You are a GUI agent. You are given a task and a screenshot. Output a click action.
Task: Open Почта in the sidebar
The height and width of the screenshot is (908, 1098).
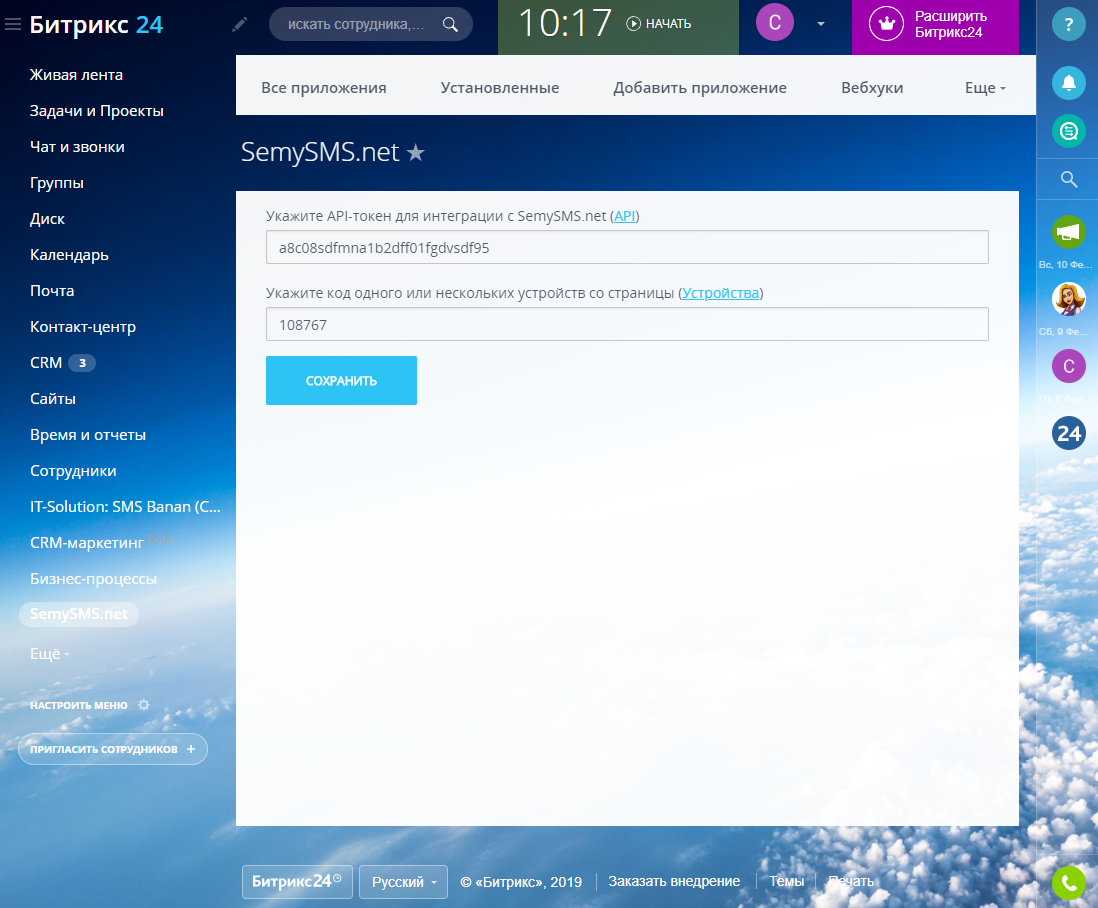[52, 291]
